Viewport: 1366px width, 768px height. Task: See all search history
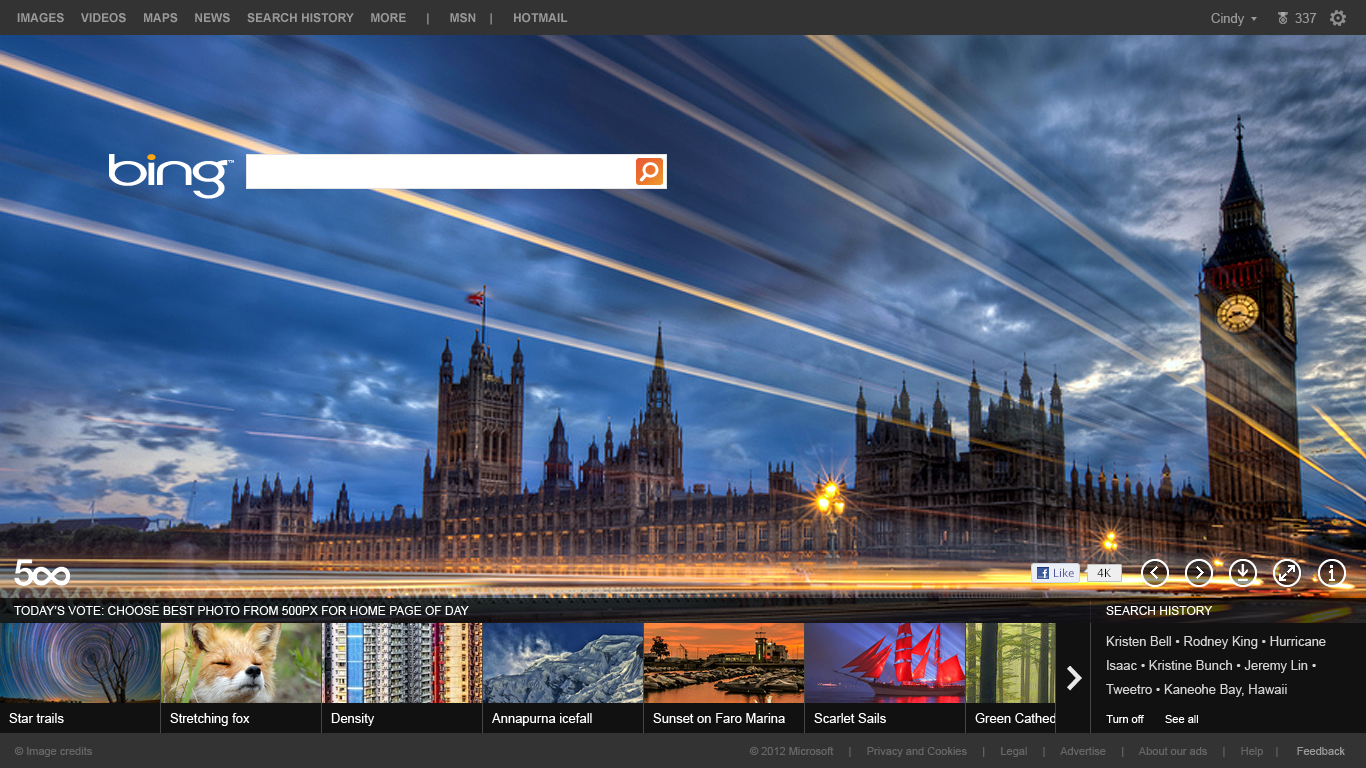click(1181, 719)
